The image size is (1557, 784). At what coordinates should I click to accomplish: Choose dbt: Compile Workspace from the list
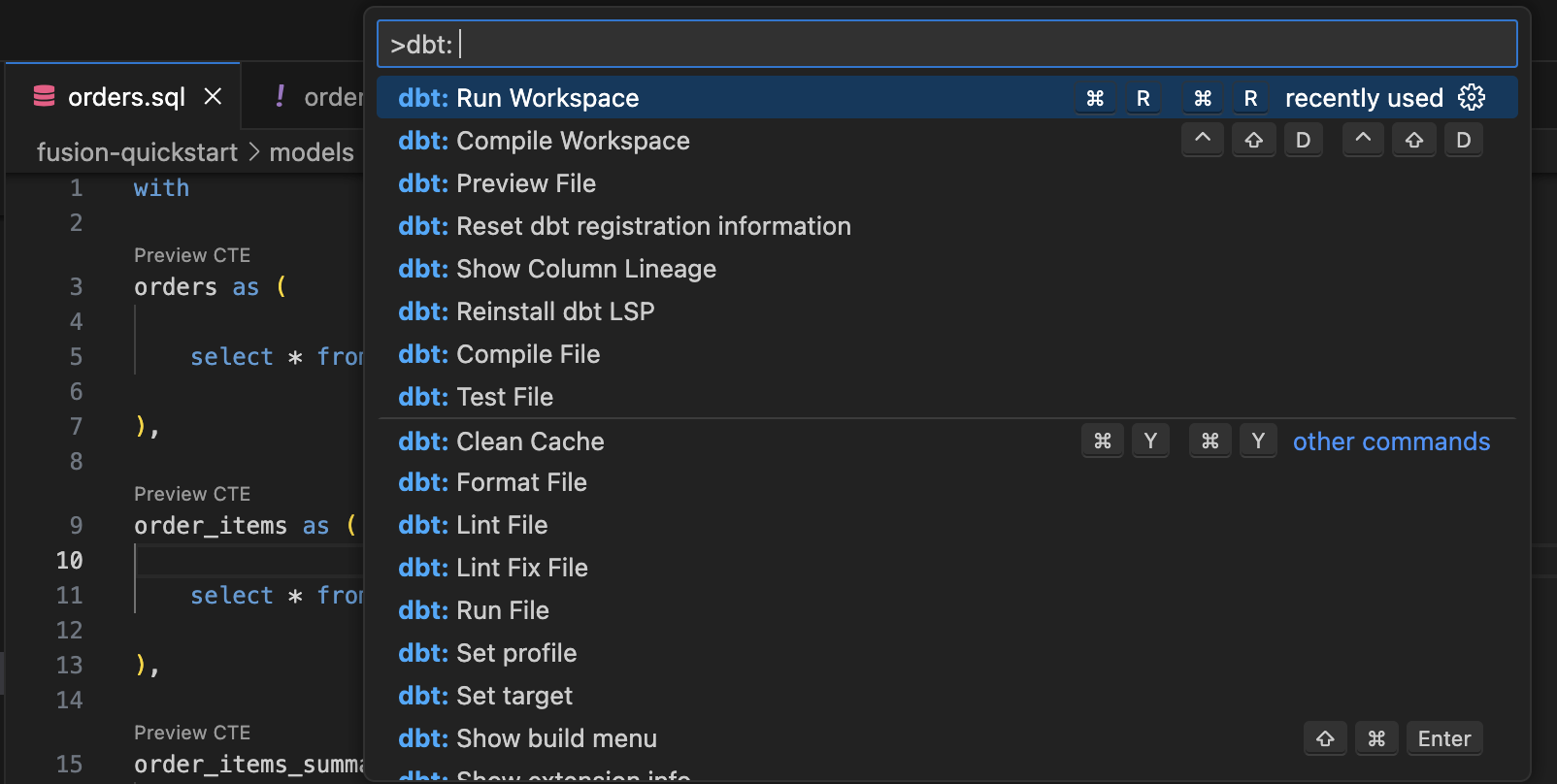tap(544, 141)
